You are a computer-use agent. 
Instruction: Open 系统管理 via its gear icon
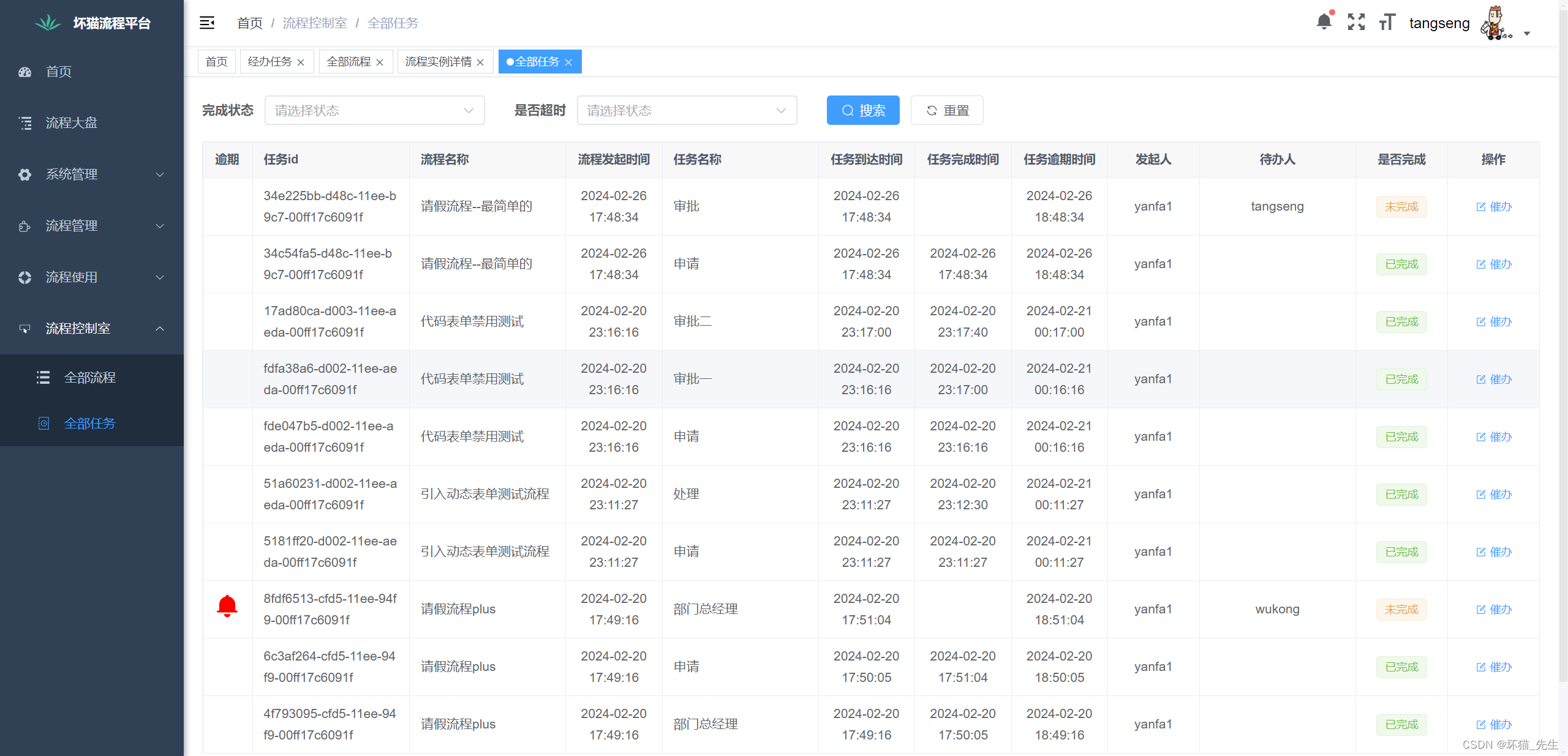[x=24, y=174]
